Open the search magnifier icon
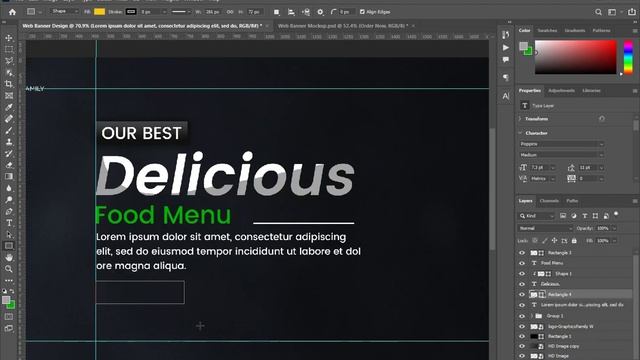Viewport: 640px width, 360px height. [598, 12]
